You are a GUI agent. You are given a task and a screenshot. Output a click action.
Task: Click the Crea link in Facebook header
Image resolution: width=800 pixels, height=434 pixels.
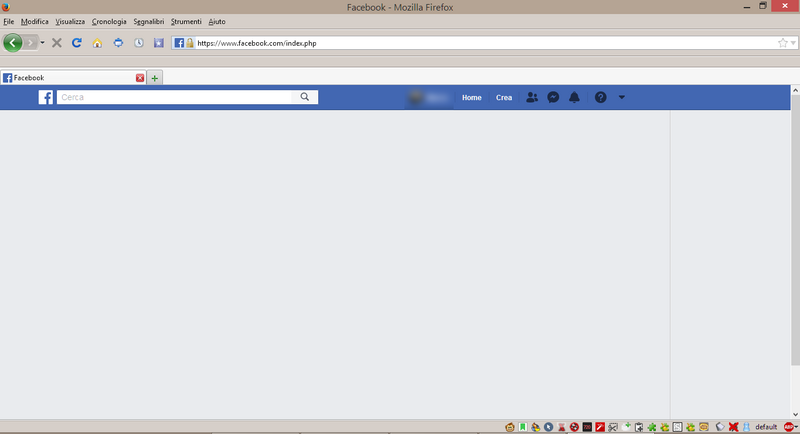[504, 97]
